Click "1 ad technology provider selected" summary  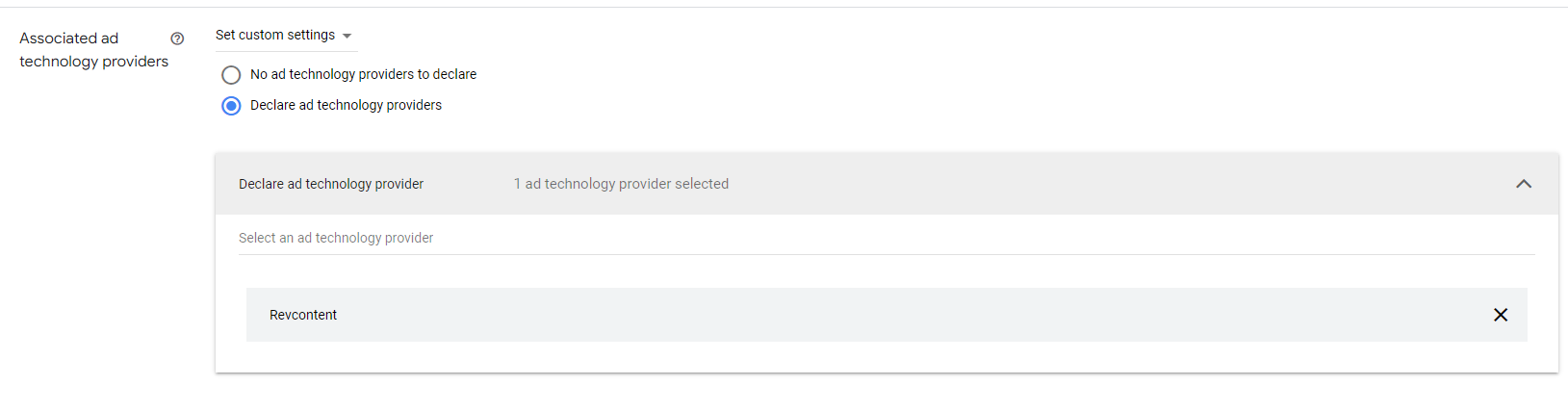pyautogui.click(x=621, y=184)
